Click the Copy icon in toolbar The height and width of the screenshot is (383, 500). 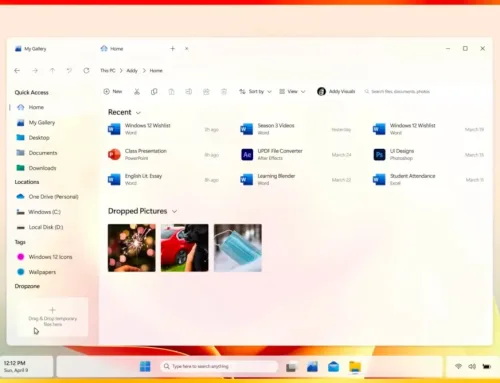pyautogui.click(x=154, y=92)
